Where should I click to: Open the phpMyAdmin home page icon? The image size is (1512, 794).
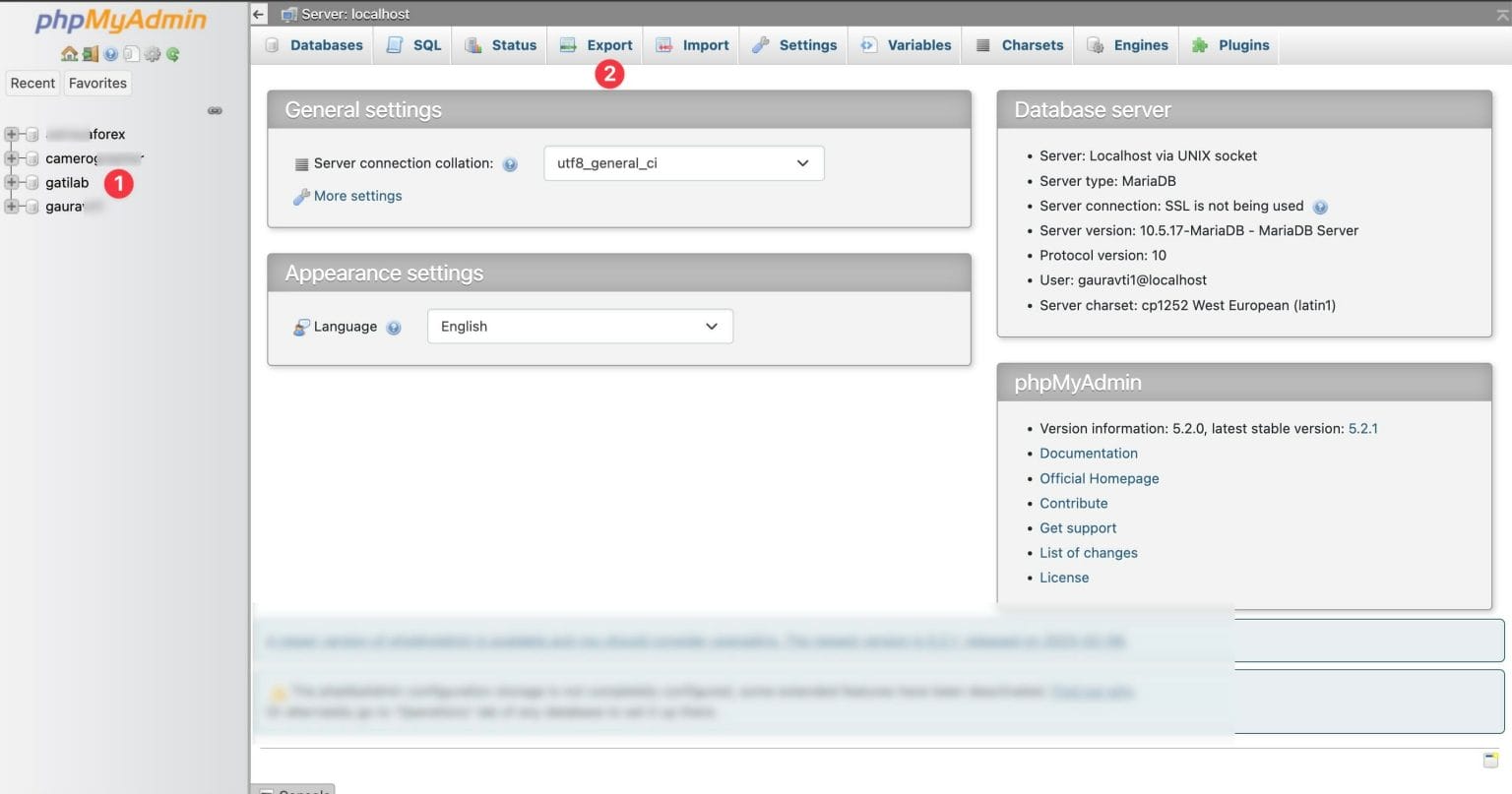tap(69, 53)
